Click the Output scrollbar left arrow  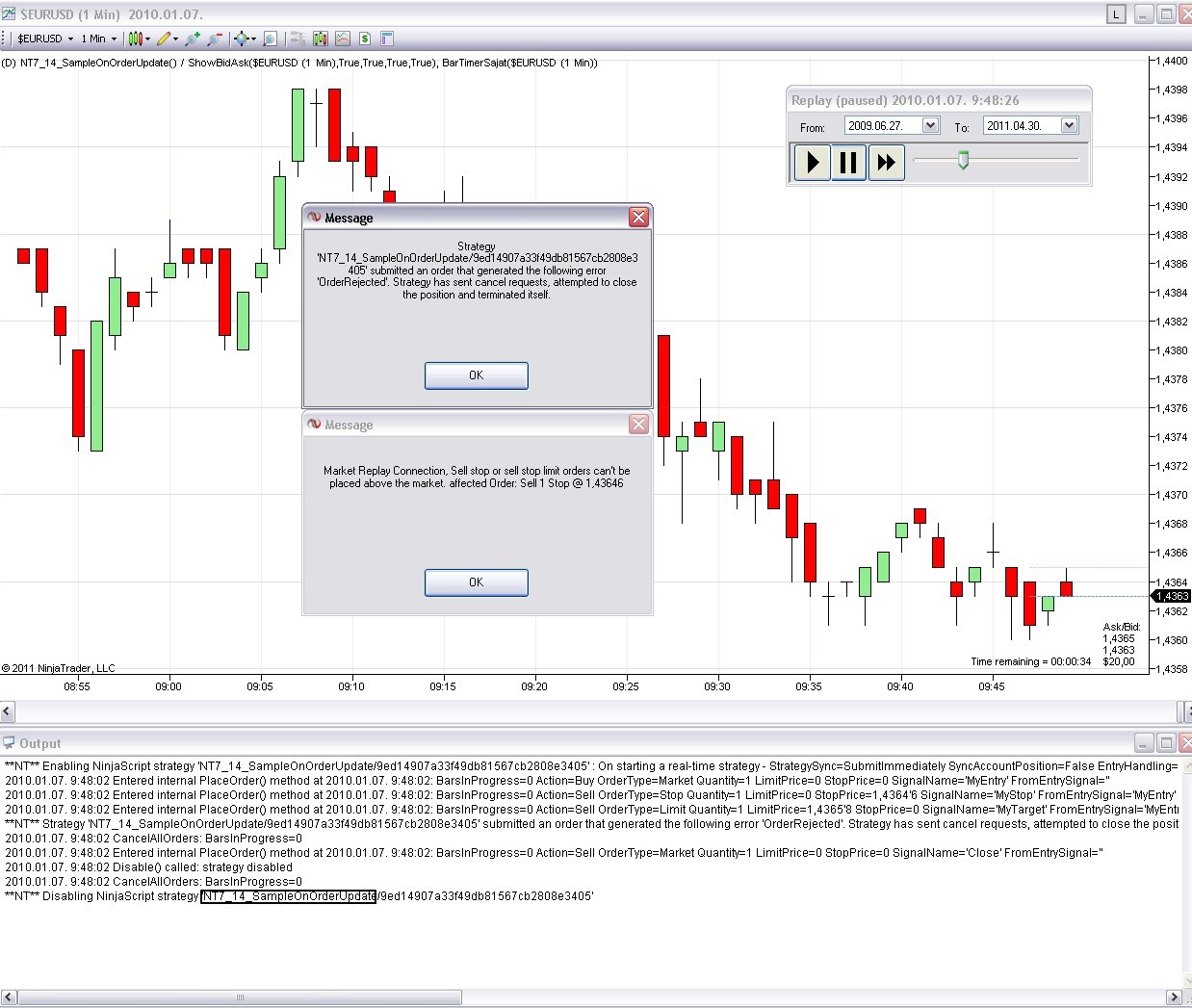8,997
